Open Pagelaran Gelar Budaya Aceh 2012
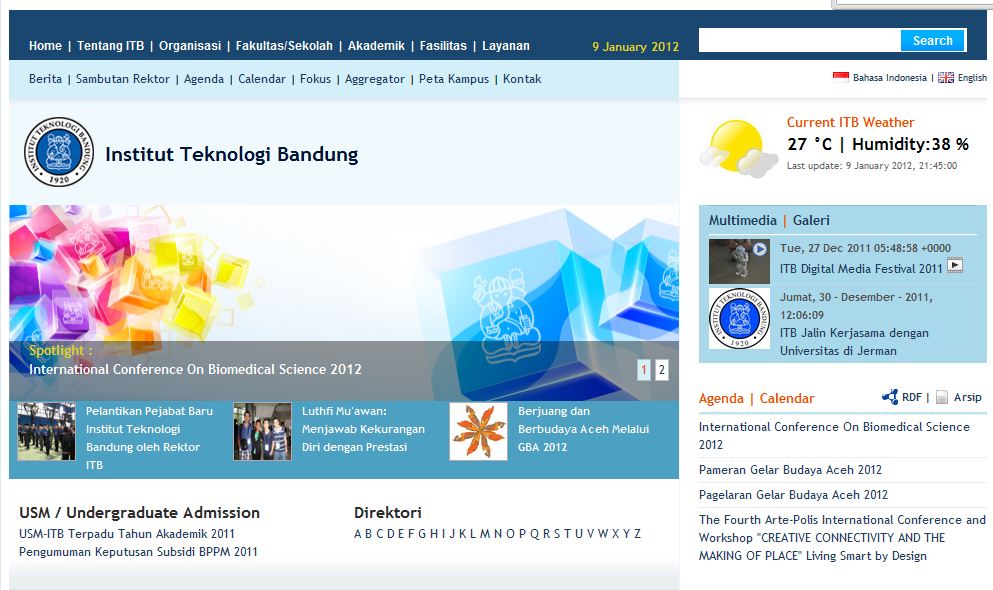993x590 pixels. tap(793, 494)
